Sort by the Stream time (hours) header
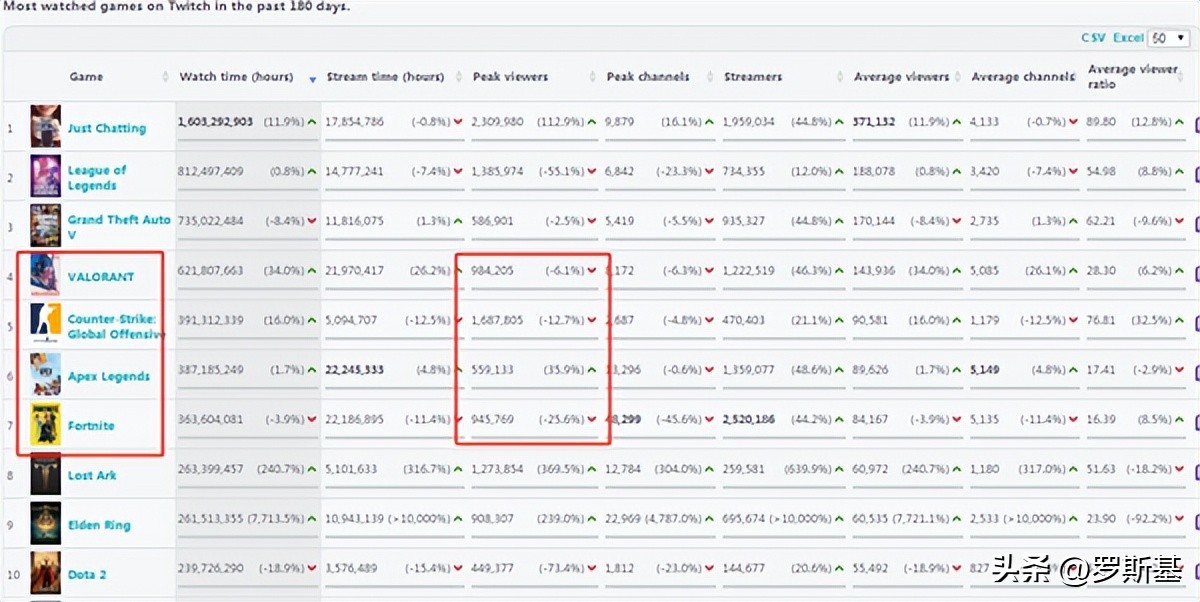This screenshot has width=1200, height=602. point(384,77)
